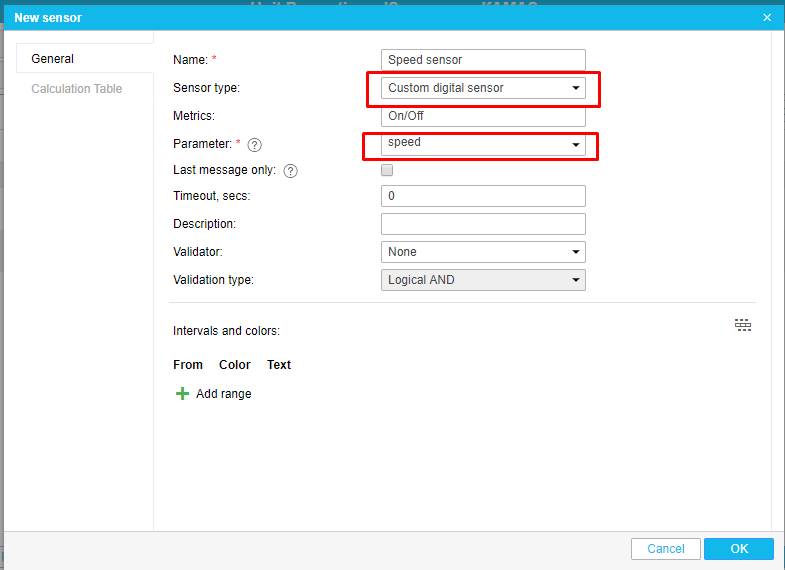Open the Calculation Table tab

[77, 89]
